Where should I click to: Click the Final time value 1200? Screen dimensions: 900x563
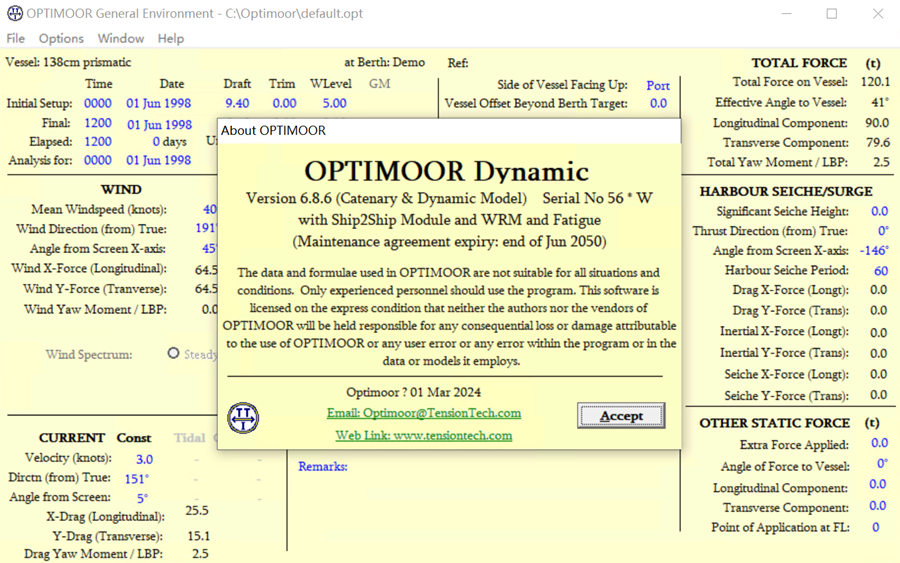point(98,123)
